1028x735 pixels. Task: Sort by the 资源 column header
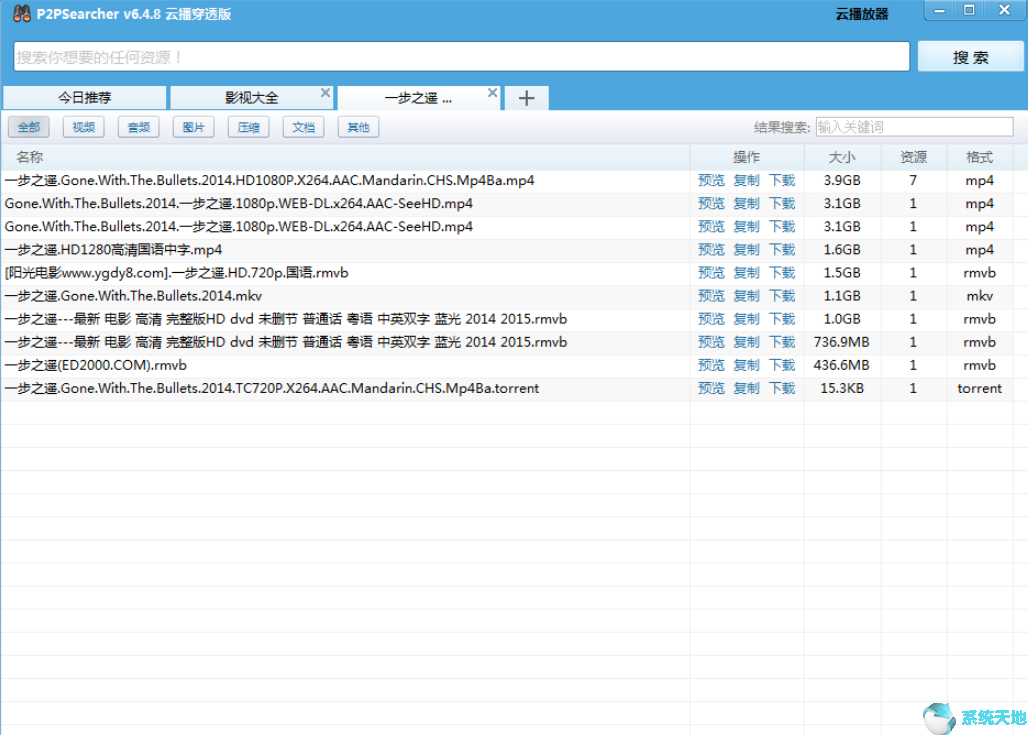pos(914,157)
